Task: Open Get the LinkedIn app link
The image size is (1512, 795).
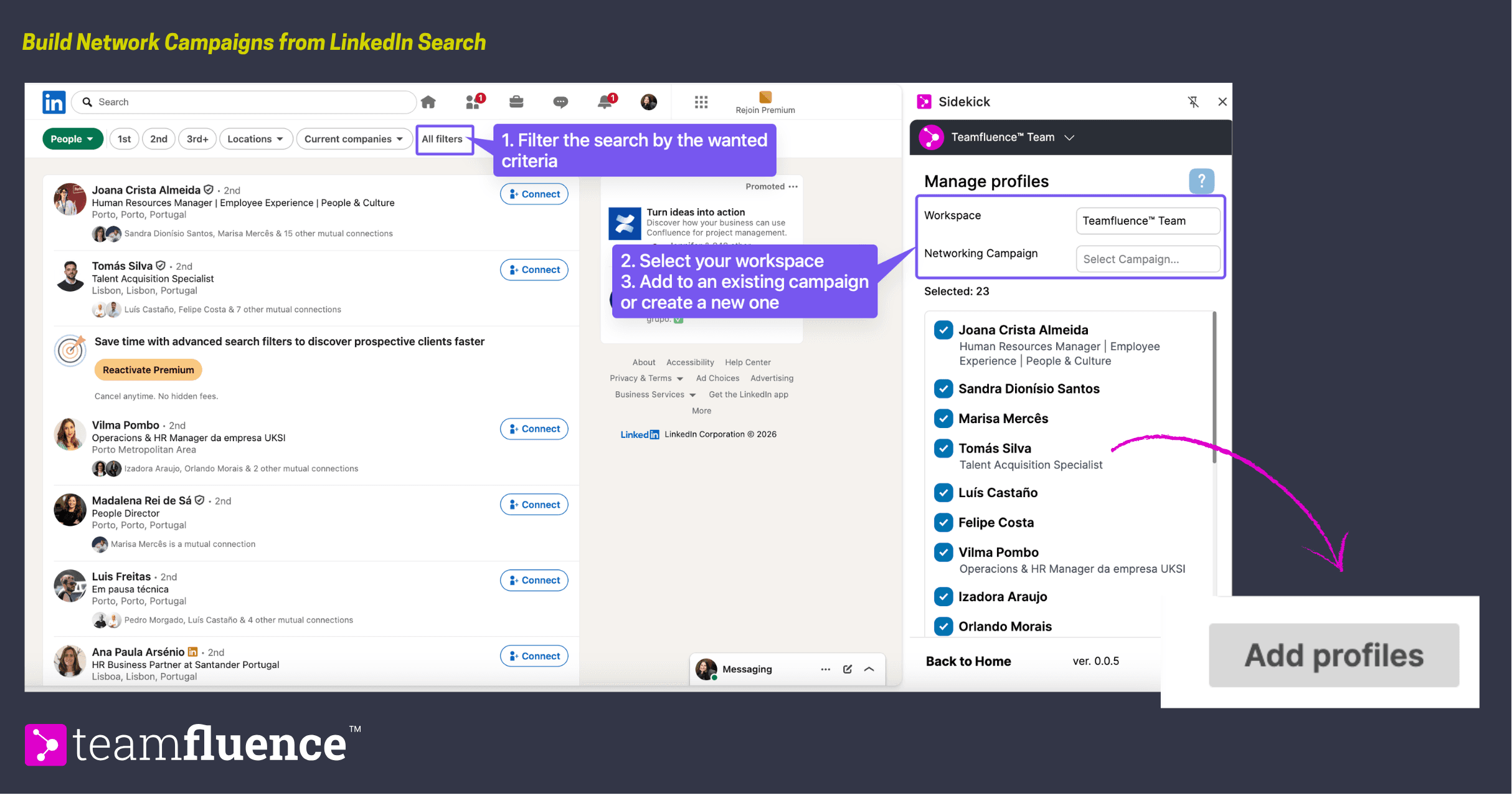Action: tap(749, 394)
